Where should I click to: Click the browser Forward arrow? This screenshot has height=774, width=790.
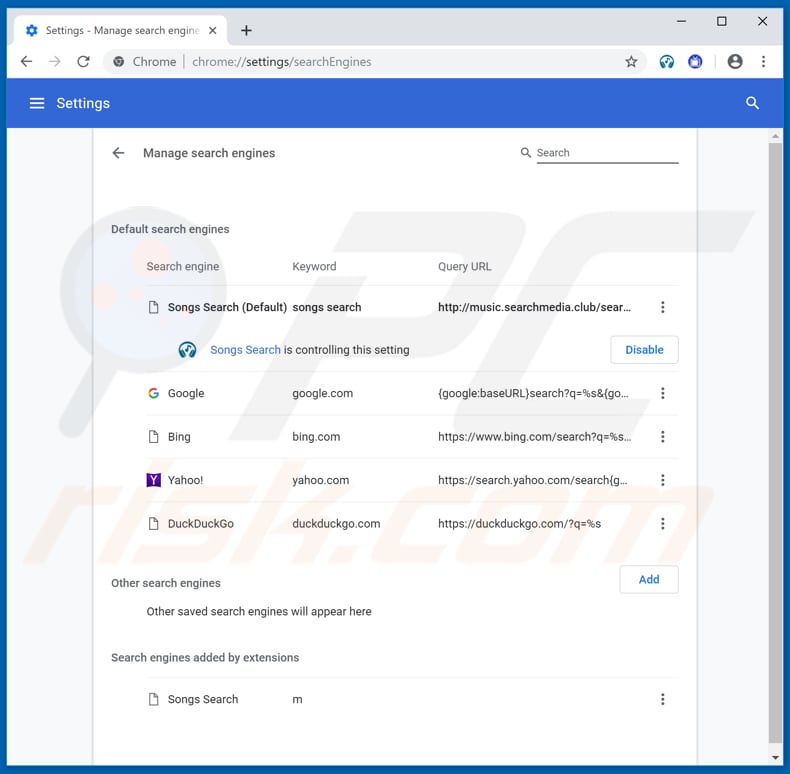pyautogui.click(x=54, y=61)
